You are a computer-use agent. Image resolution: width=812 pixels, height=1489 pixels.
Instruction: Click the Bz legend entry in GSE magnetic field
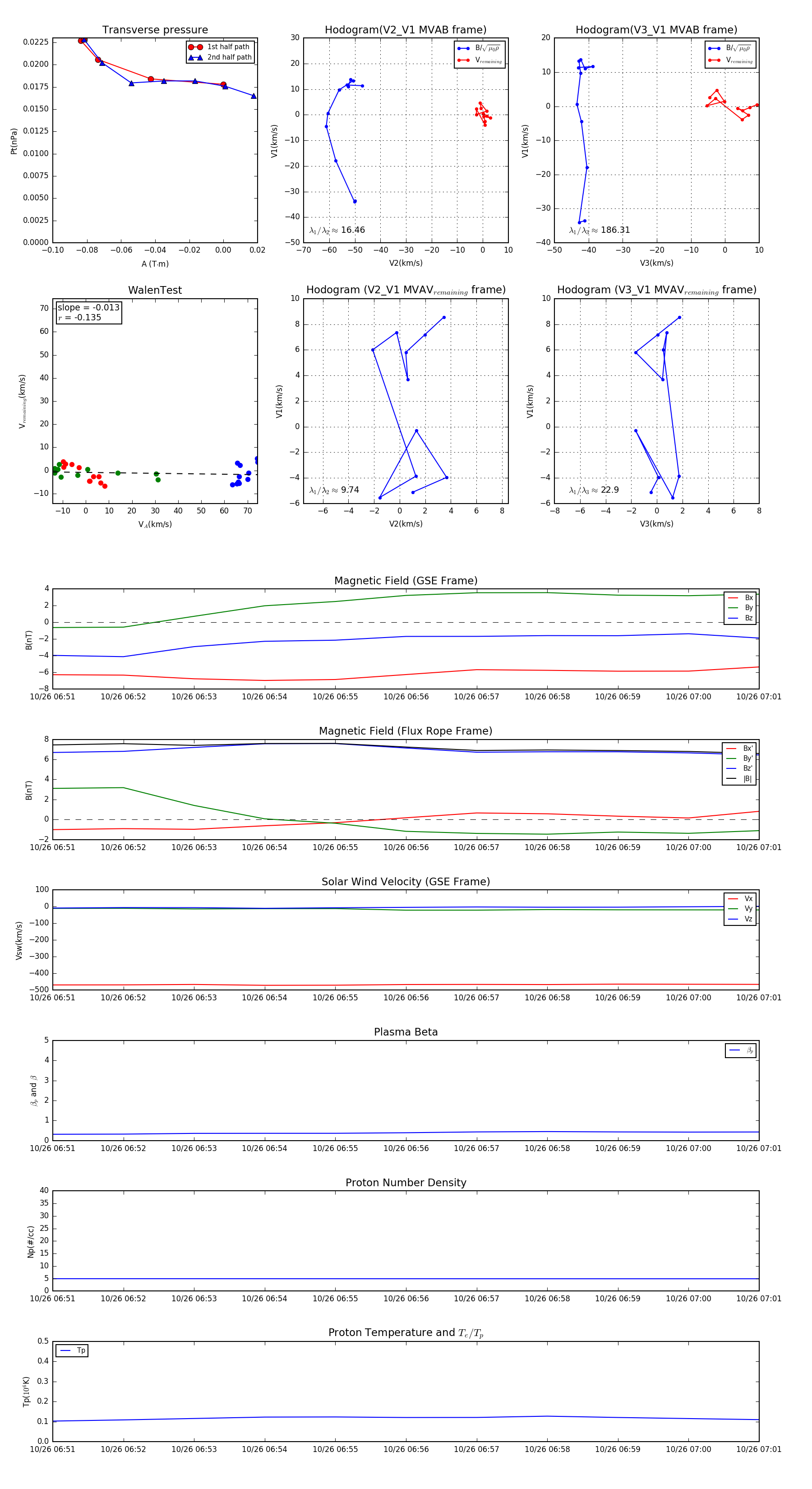[740, 618]
